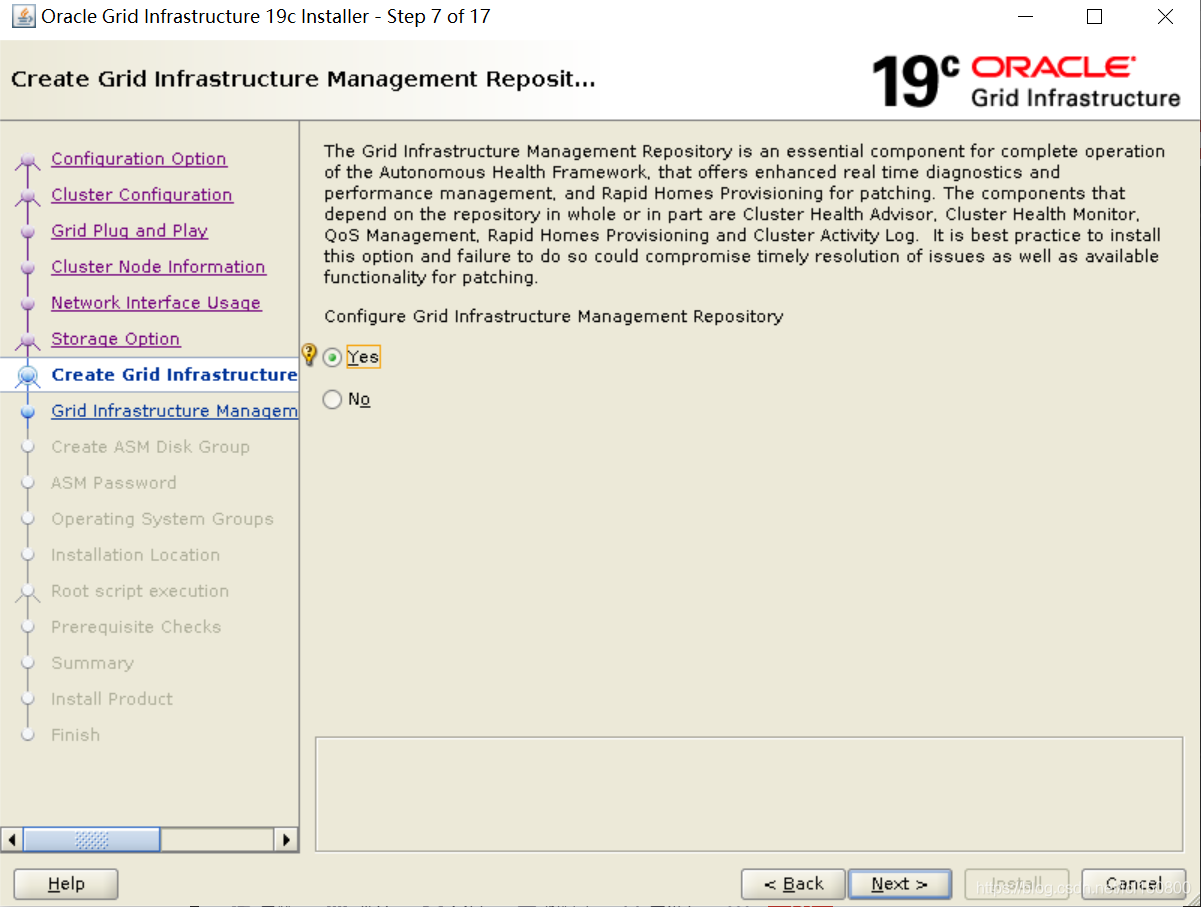Viewport: 1201px width, 907px height.
Task: Close the installer window
Action: click(1165, 17)
